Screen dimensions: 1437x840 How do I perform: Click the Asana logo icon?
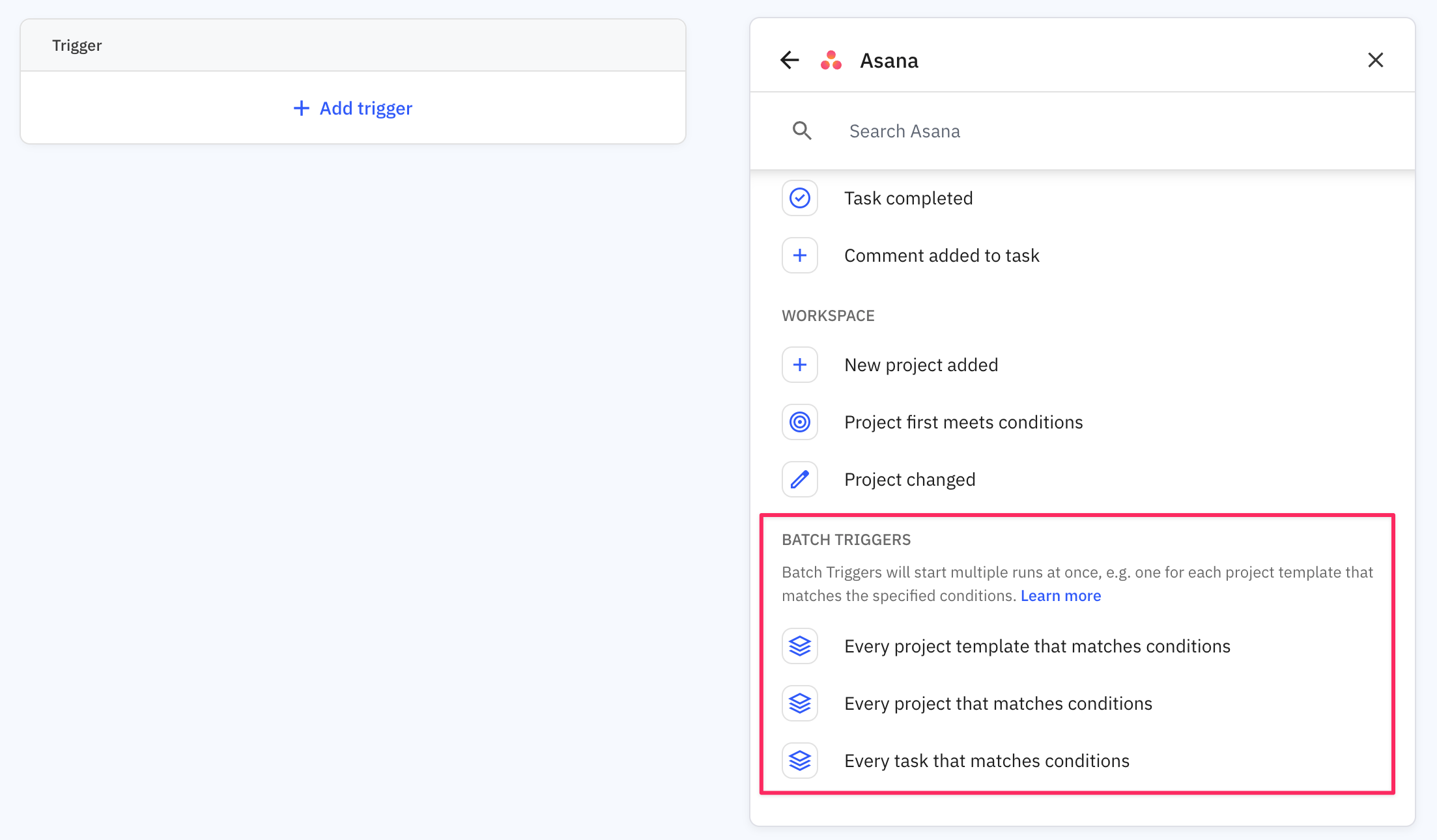tap(831, 60)
